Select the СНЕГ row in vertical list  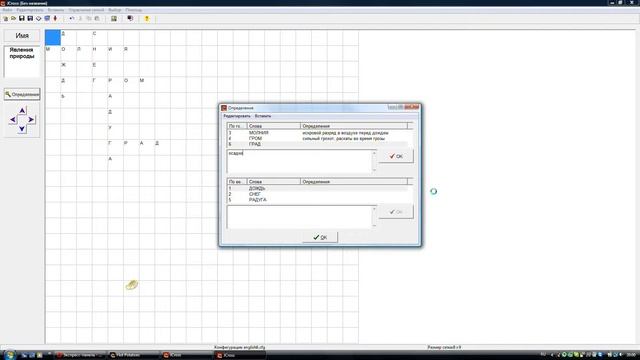(317, 194)
